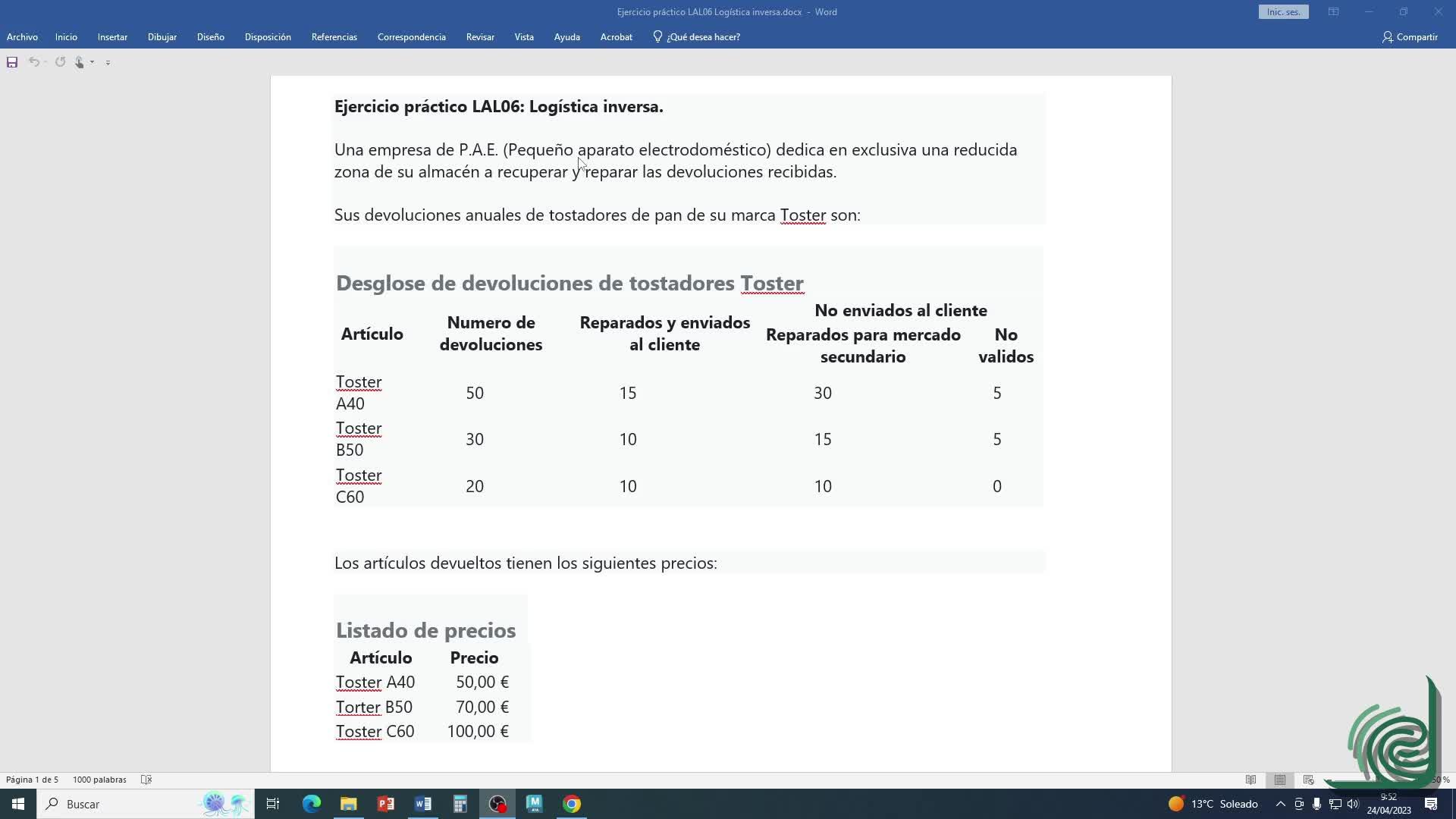Image resolution: width=1456 pixels, height=819 pixels.
Task: Click the word count '1000 palabras'
Action: tap(99, 780)
